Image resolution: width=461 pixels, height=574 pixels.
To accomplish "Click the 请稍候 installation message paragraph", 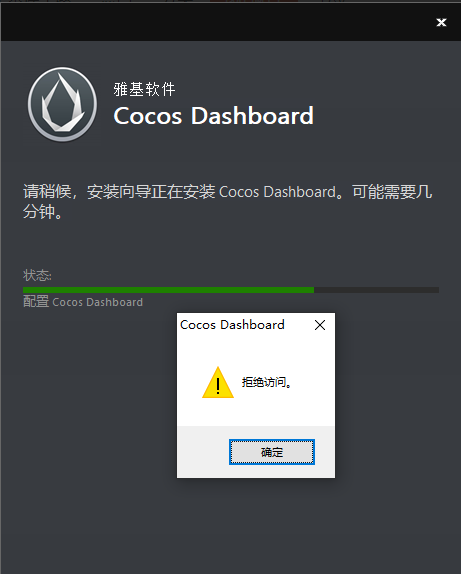I will pyautogui.click(x=228, y=202).
